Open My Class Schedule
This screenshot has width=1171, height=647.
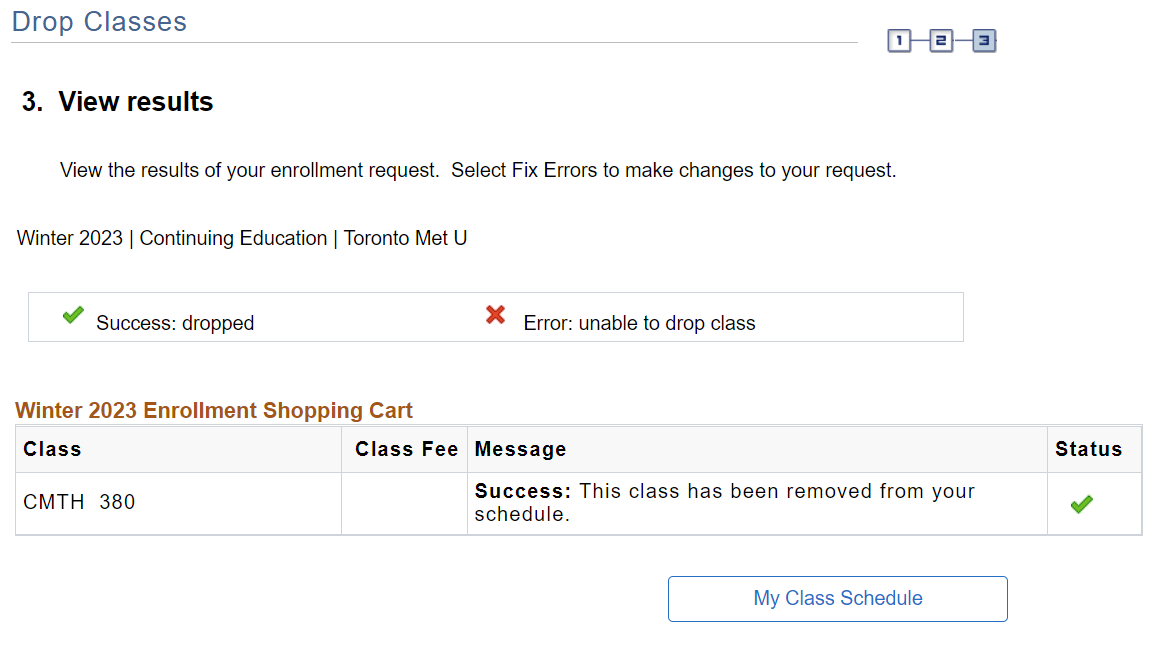(x=837, y=599)
